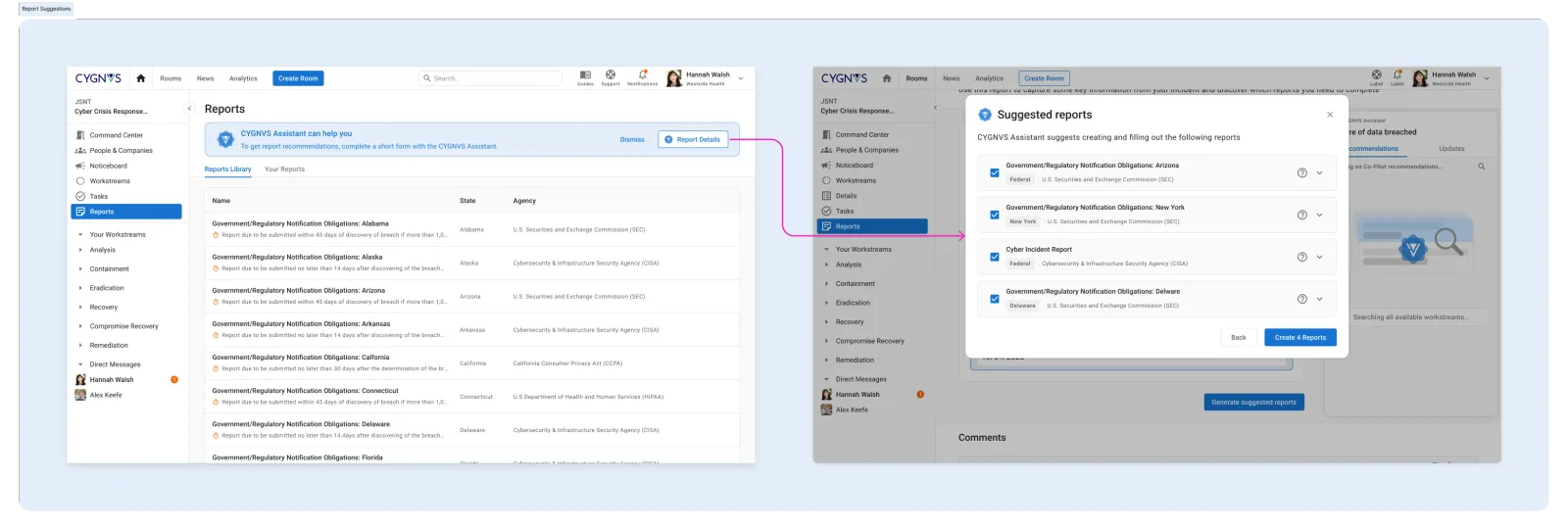1568x530 pixels.
Task: Open Rooms menu in Reports library window
Action: click(171, 78)
